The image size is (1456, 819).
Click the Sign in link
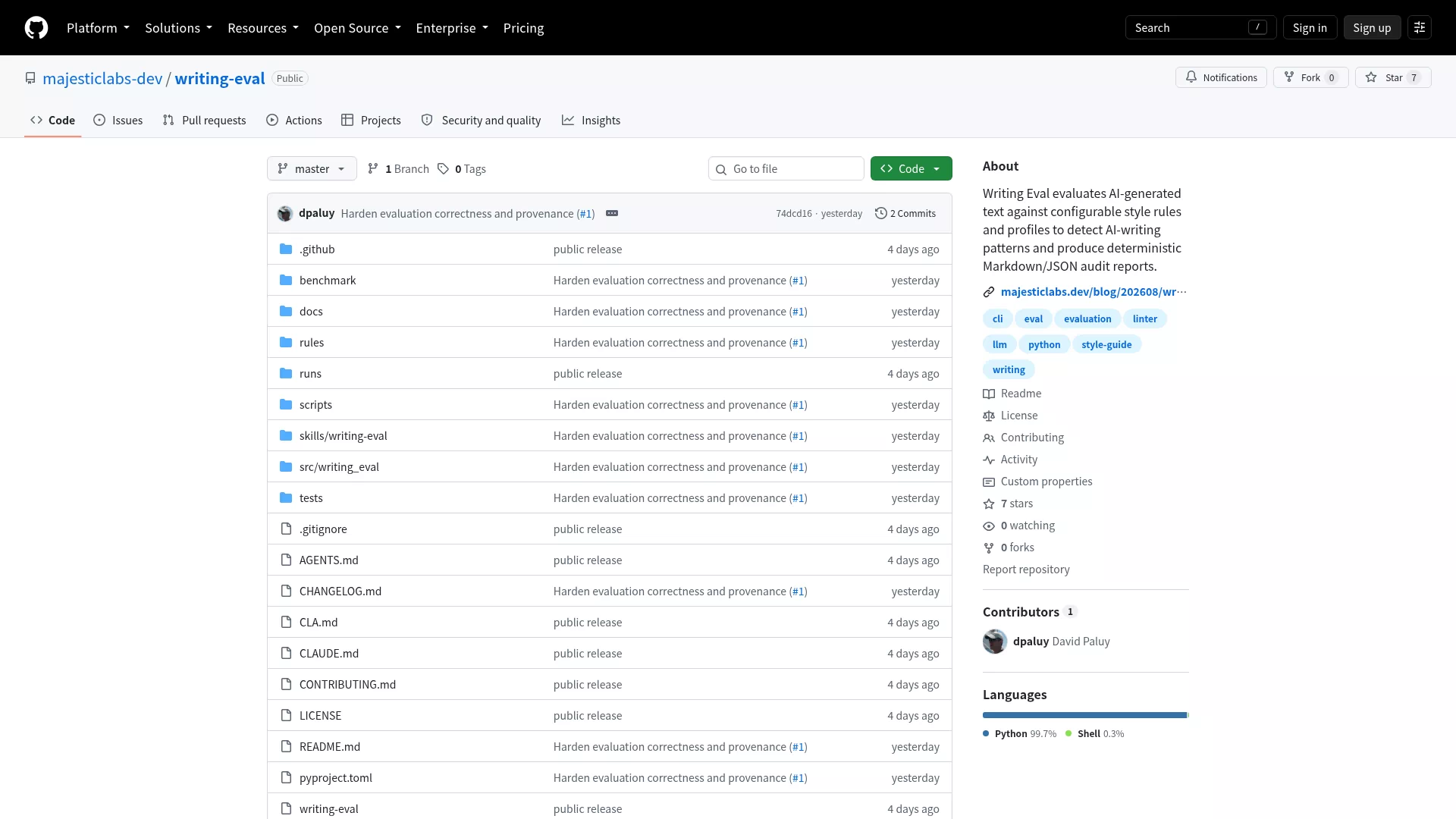click(x=1310, y=28)
